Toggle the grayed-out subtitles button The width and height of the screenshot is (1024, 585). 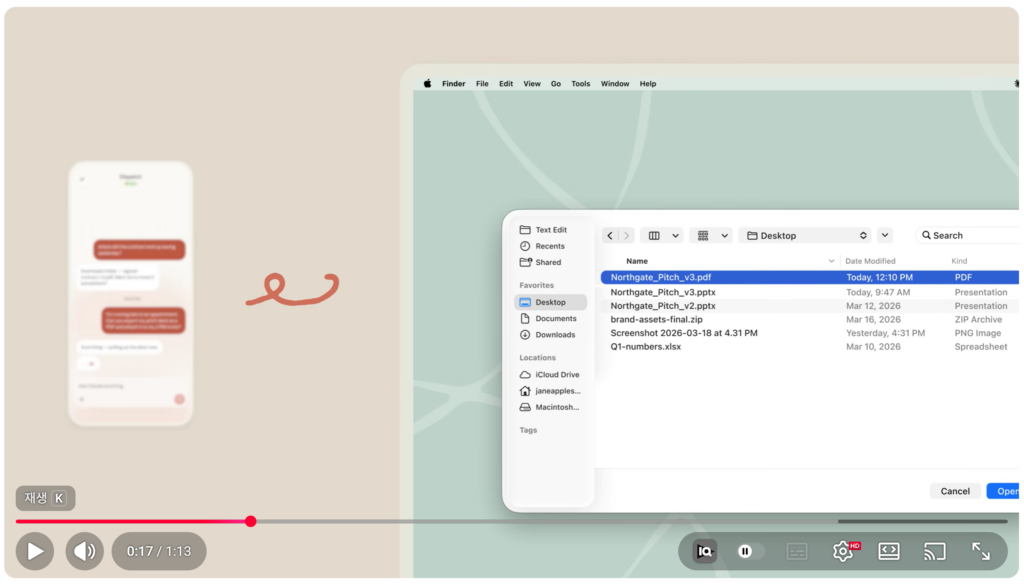pos(797,551)
